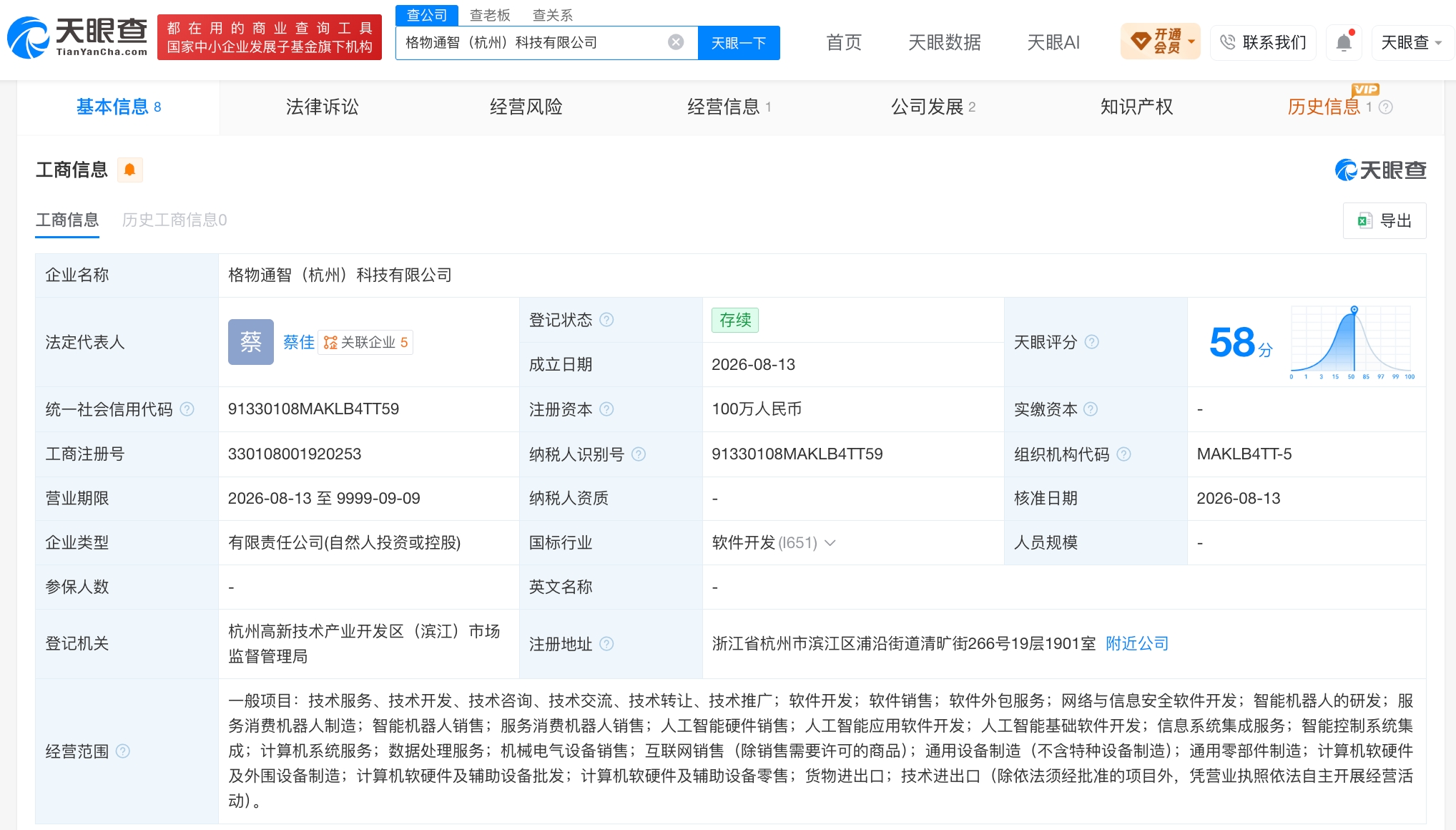Click help icon next to 注册资本
The height and width of the screenshot is (830, 1456).
tap(606, 409)
